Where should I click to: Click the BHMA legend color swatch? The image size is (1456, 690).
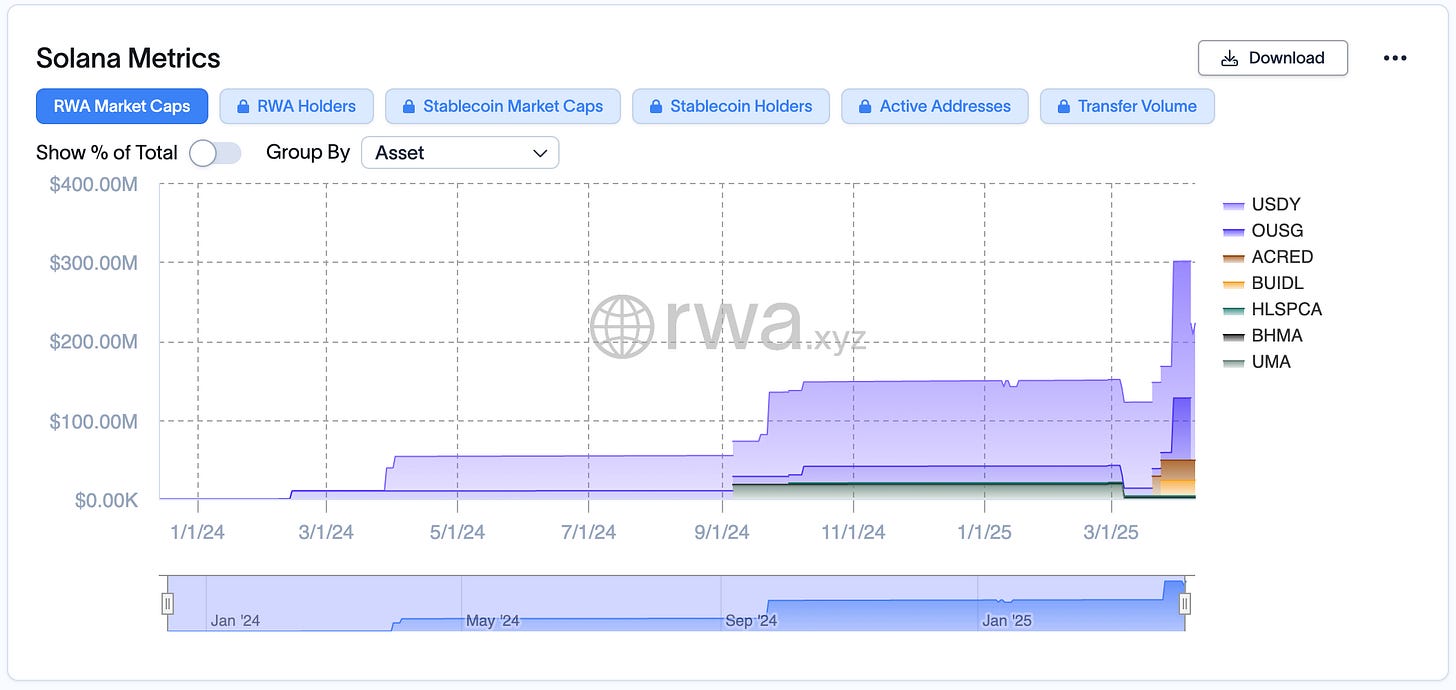click(1233, 337)
